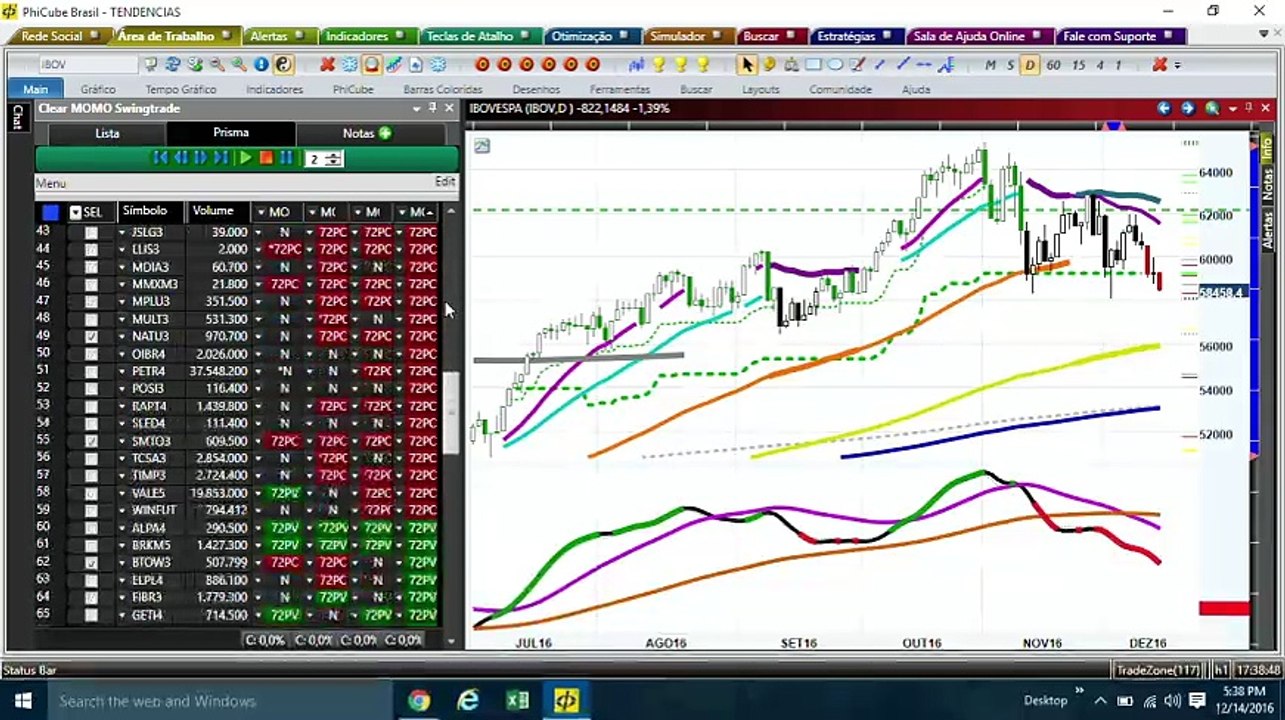1285x720 pixels.
Task: Open dropdown arrow beside BRKM5 symbol
Action: coord(122,545)
